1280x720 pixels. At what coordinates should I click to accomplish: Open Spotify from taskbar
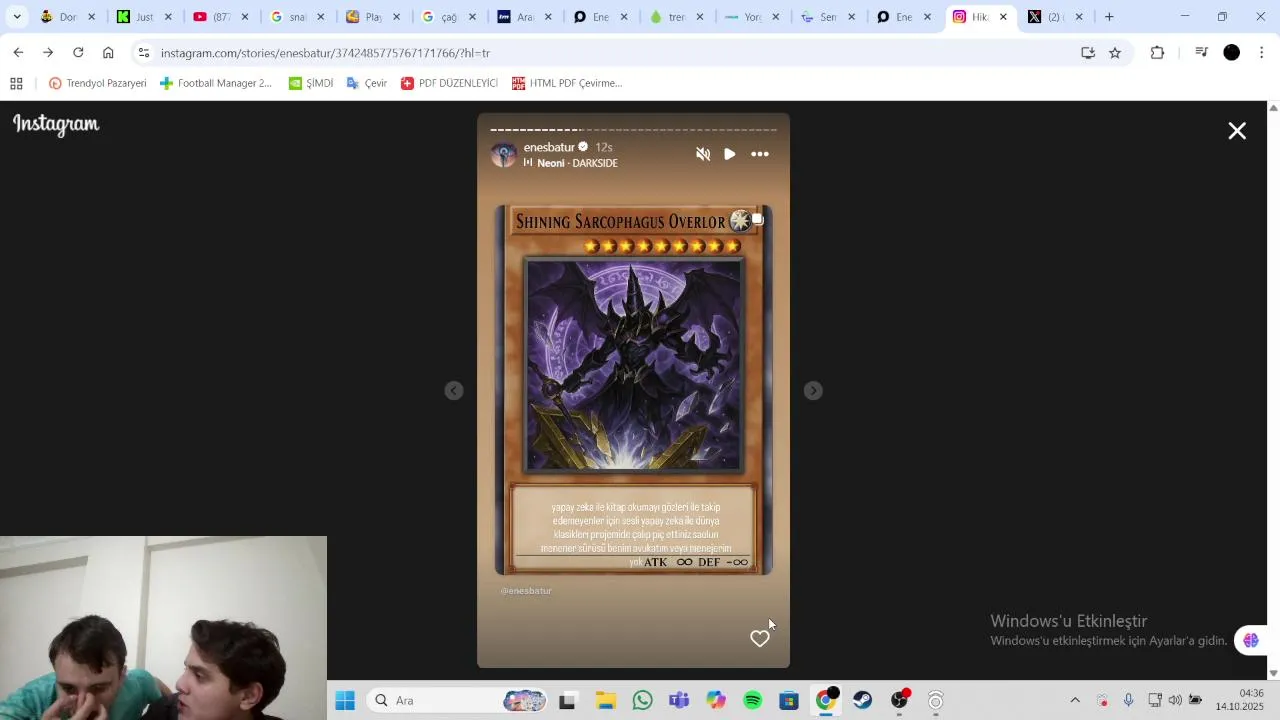point(753,701)
